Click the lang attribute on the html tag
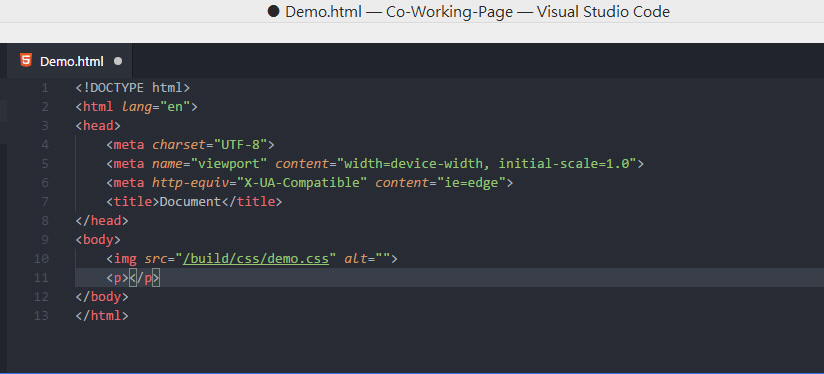Image resolution: width=824 pixels, height=374 pixels. coord(137,107)
